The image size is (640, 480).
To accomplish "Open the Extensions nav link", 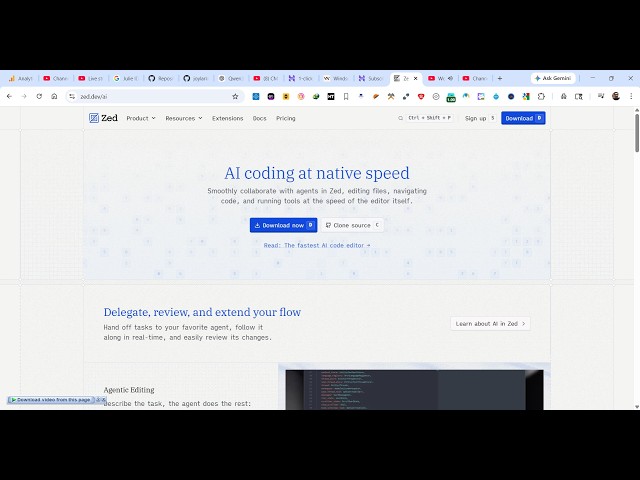I will (x=227, y=118).
